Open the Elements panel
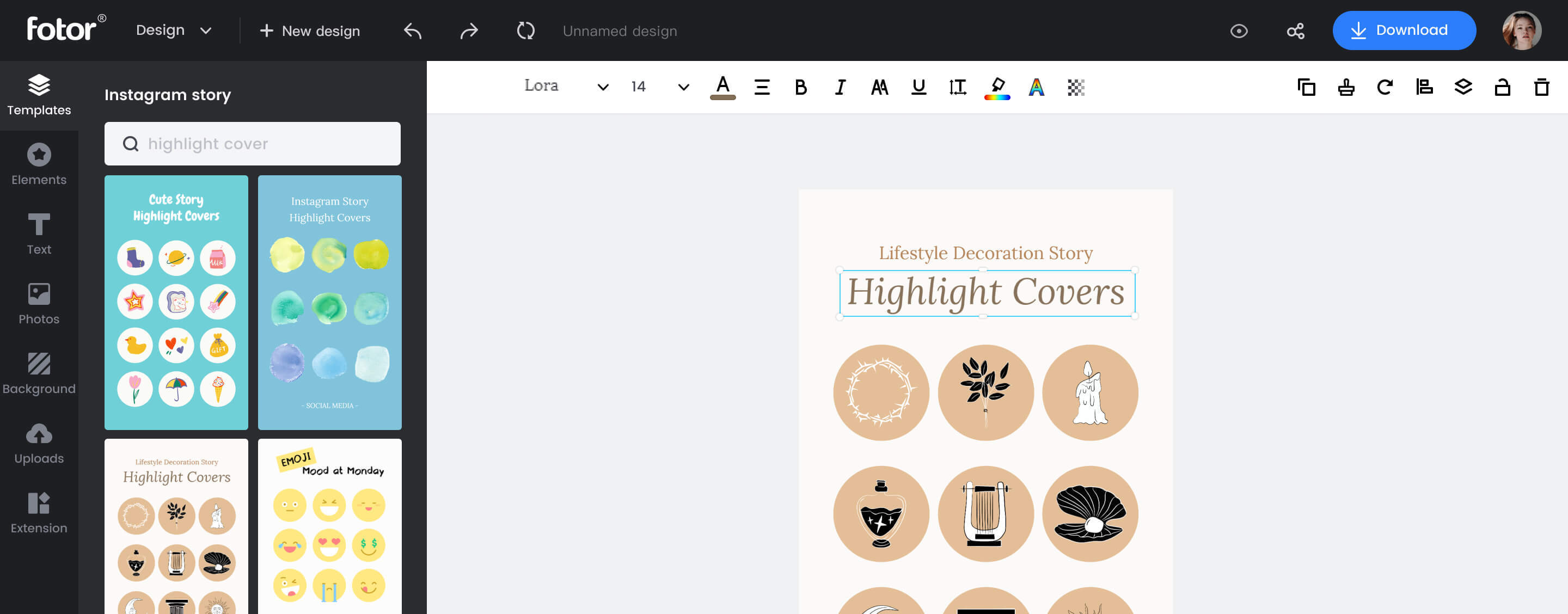 coord(39,163)
